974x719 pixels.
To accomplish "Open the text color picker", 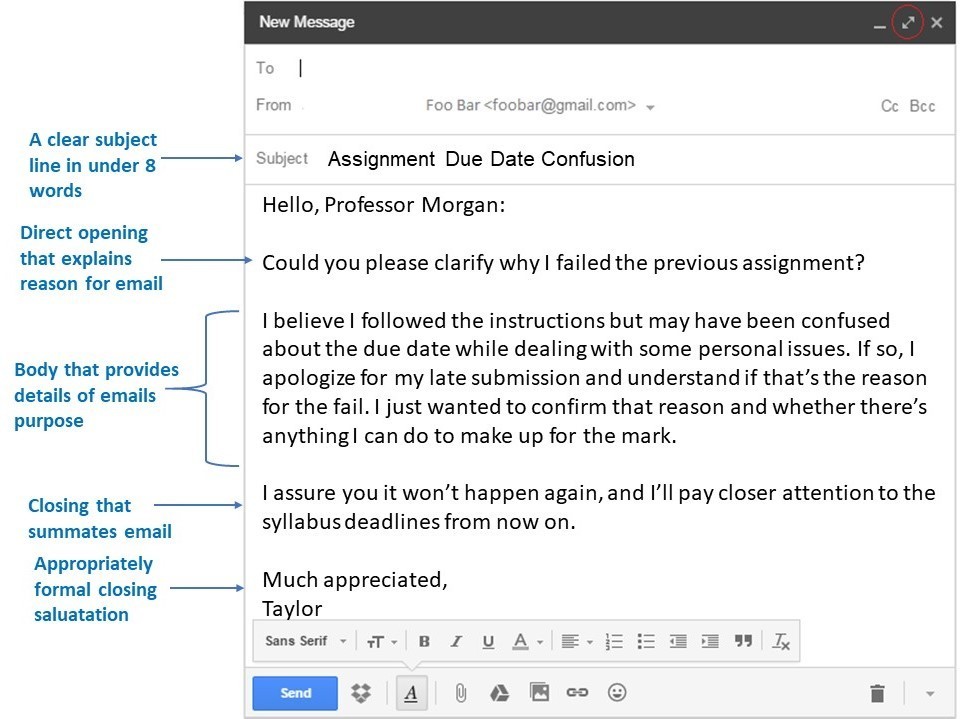I will (x=526, y=642).
